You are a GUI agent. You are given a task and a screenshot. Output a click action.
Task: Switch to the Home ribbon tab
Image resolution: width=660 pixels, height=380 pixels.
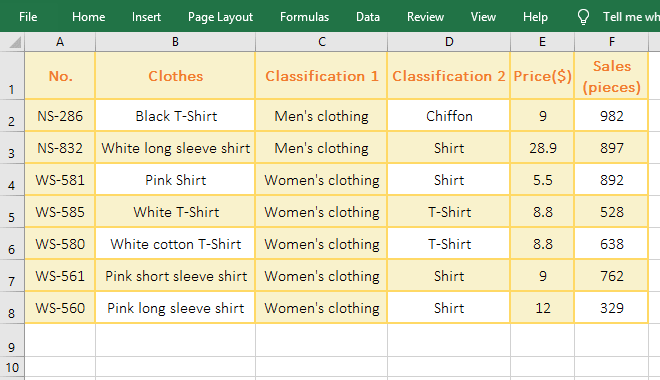click(x=88, y=17)
